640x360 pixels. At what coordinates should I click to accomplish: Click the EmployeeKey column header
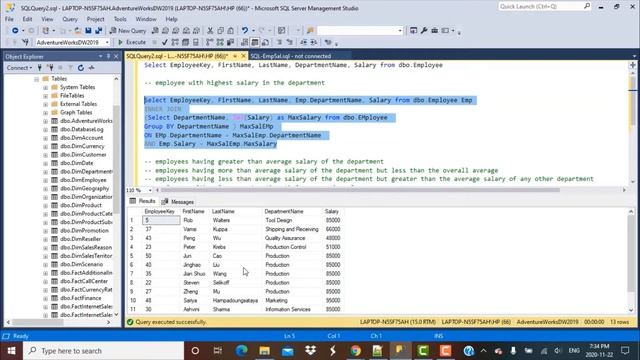click(x=159, y=211)
